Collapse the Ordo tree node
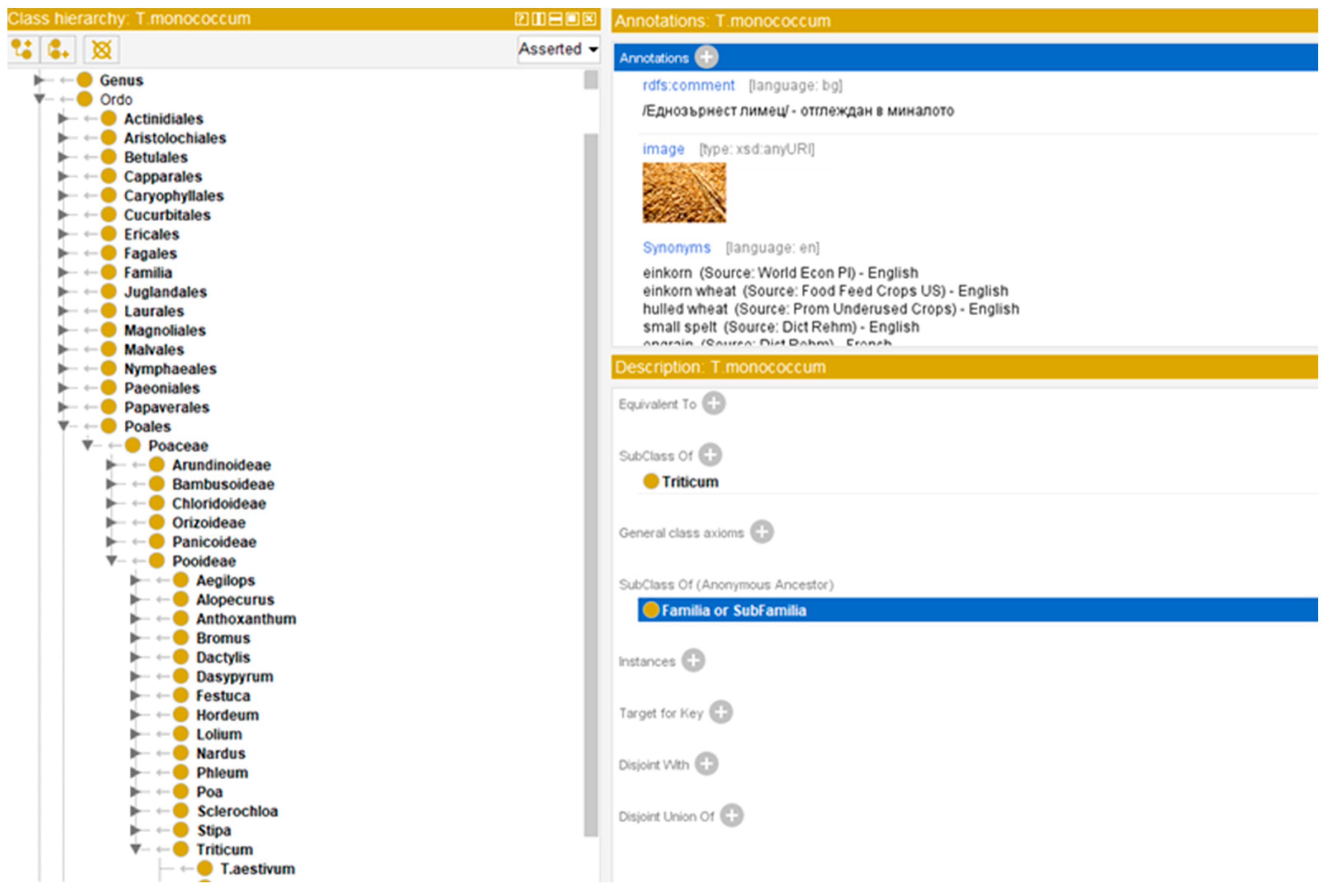Screen dimensions: 1330x896 (39, 99)
